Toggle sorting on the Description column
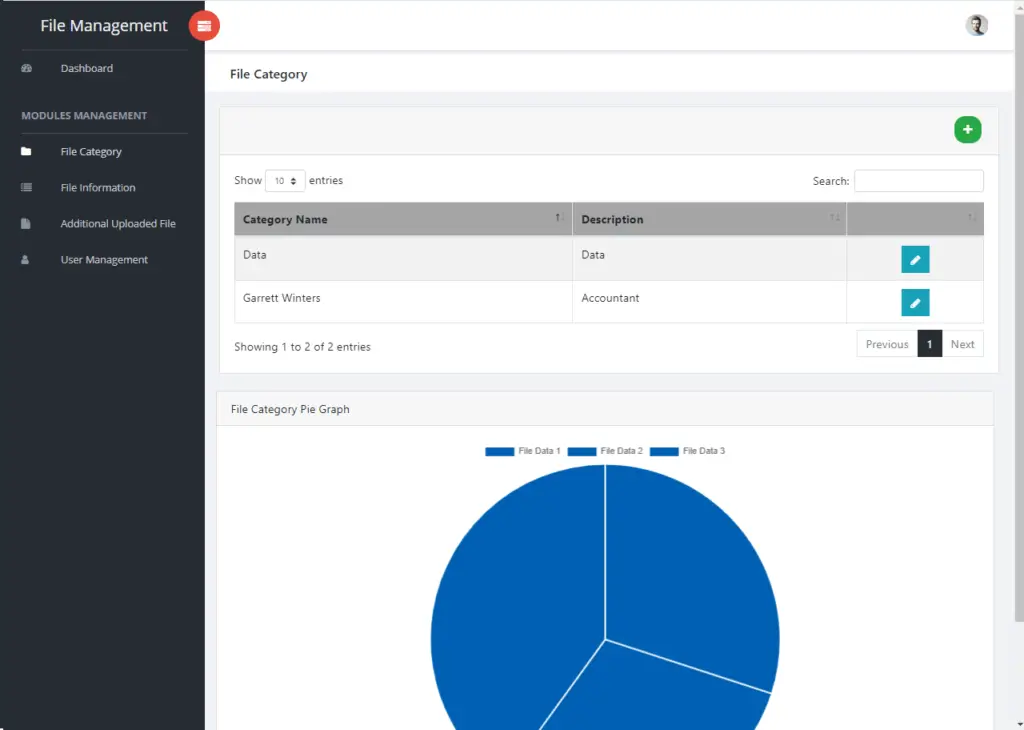1024x730 pixels. pyautogui.click(x=709, y=218)
